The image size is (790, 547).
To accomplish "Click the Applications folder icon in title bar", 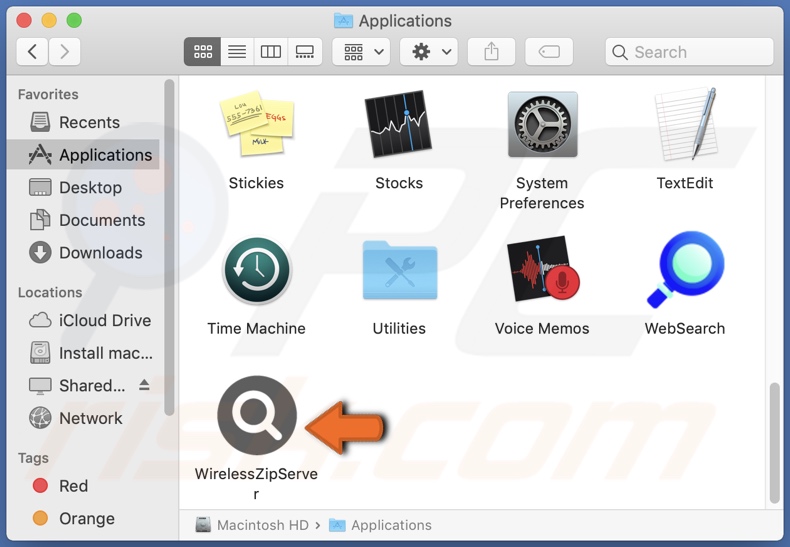I will pos(343,20).
